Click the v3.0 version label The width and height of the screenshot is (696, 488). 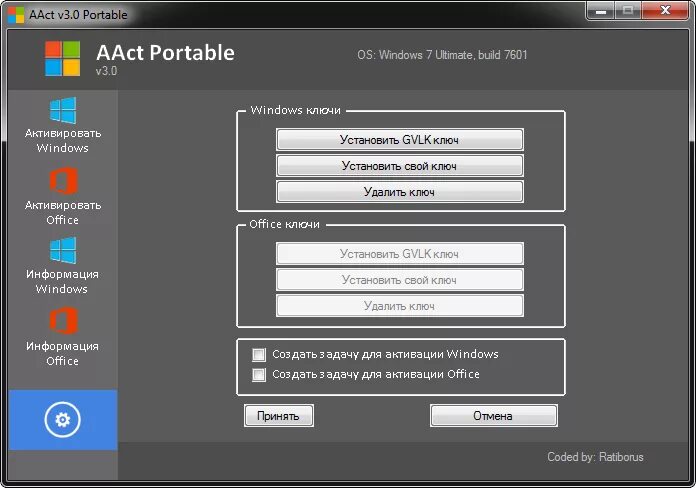click(107, 71)
